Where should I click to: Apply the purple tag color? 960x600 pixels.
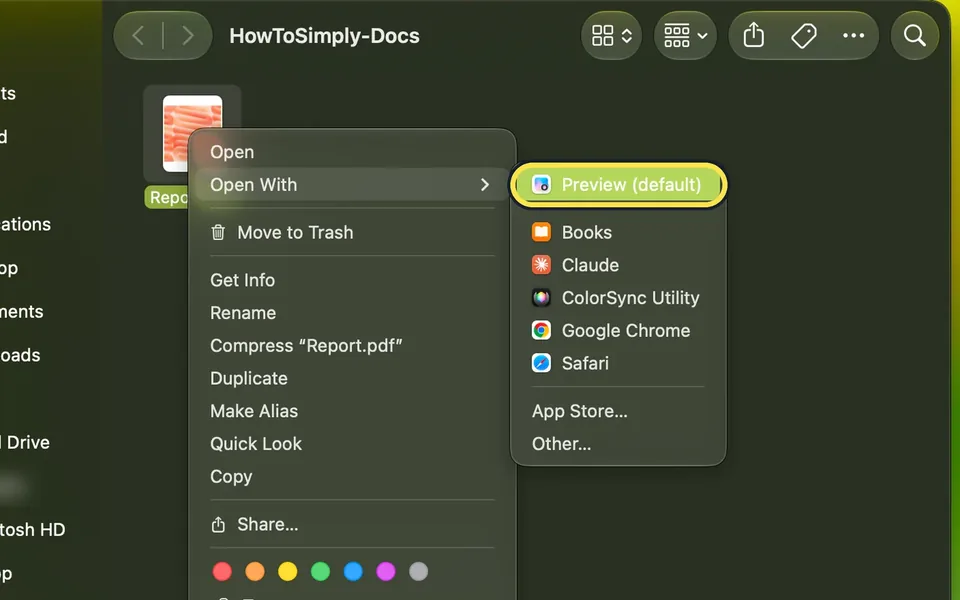click(386, 572)
